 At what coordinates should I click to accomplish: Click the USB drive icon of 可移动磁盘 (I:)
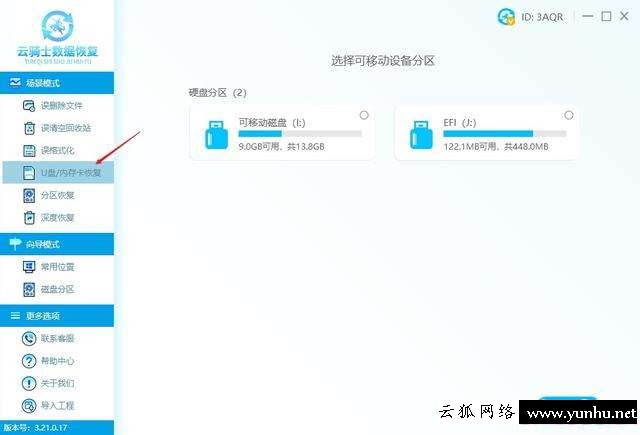[x=216, y=135]
